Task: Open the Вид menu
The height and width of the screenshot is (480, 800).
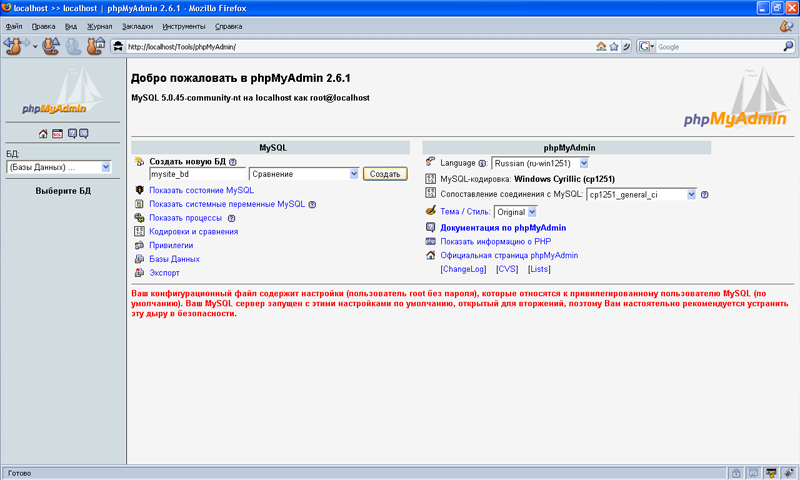Action: point(71,26)
